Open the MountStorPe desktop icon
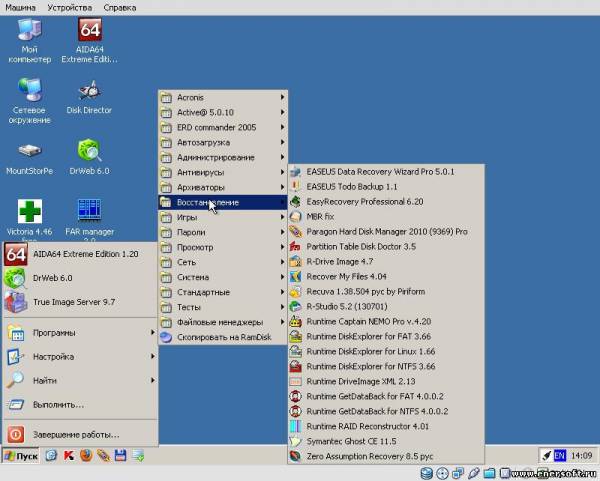This screenshot has width=600, height=481. click(x=29, y=159)
